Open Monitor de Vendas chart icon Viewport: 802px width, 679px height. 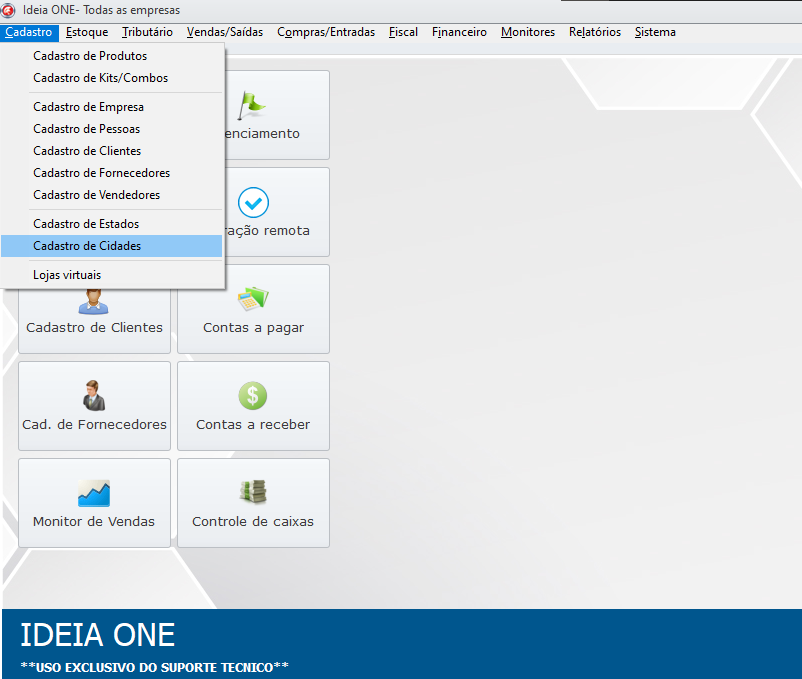point(94,493)
